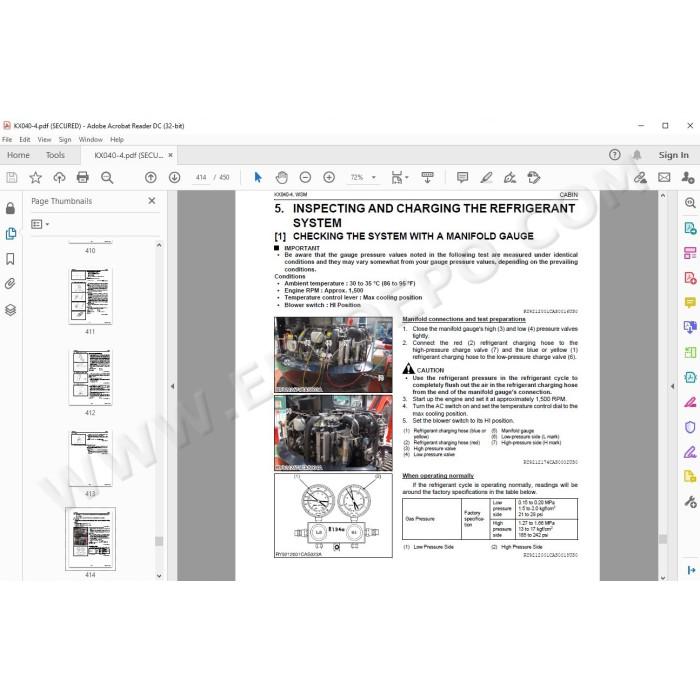Click the Rotate/stamp tool icon
700x700 pixels.
[x=533, y=177]
